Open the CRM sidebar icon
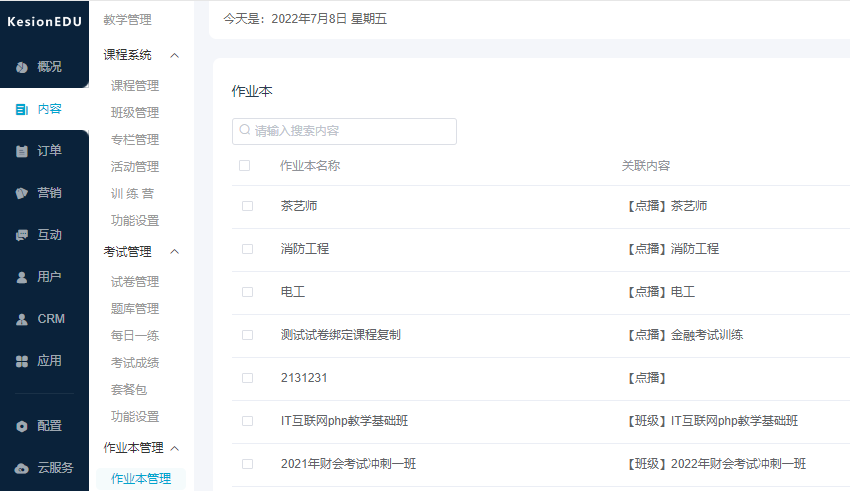The height and width of the screenshot is (491, 850). (x=22, y=319)
